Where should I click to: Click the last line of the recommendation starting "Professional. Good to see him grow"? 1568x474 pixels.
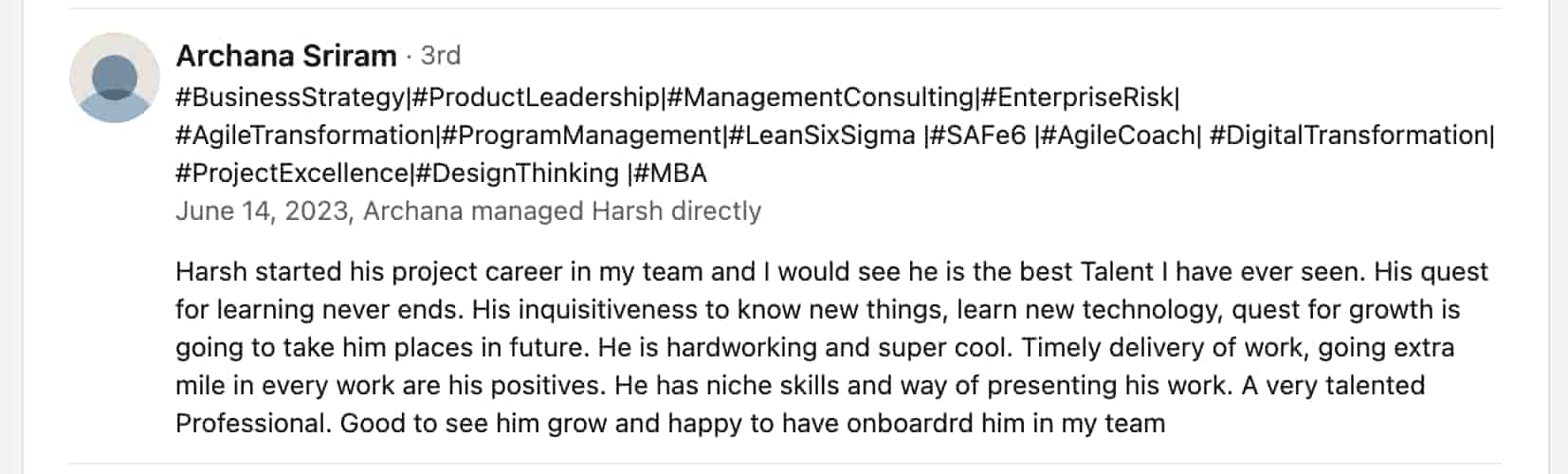click(x=670, y=424)
